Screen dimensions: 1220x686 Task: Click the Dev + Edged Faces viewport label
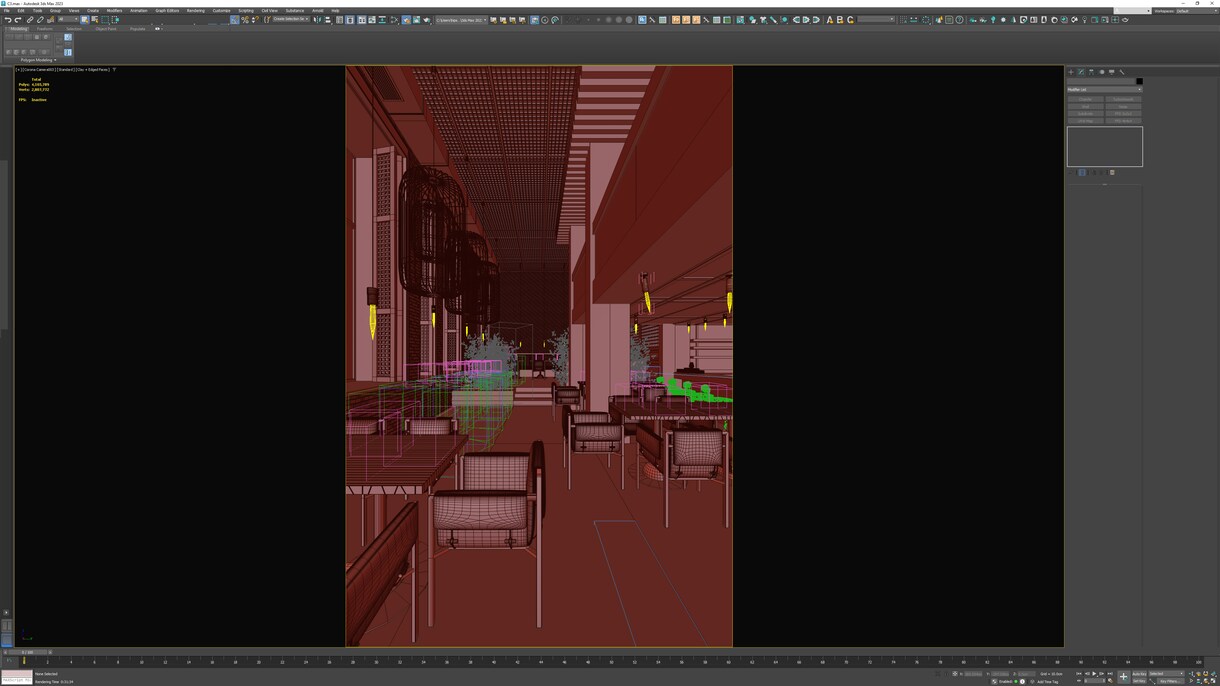(x=95, y=69)
